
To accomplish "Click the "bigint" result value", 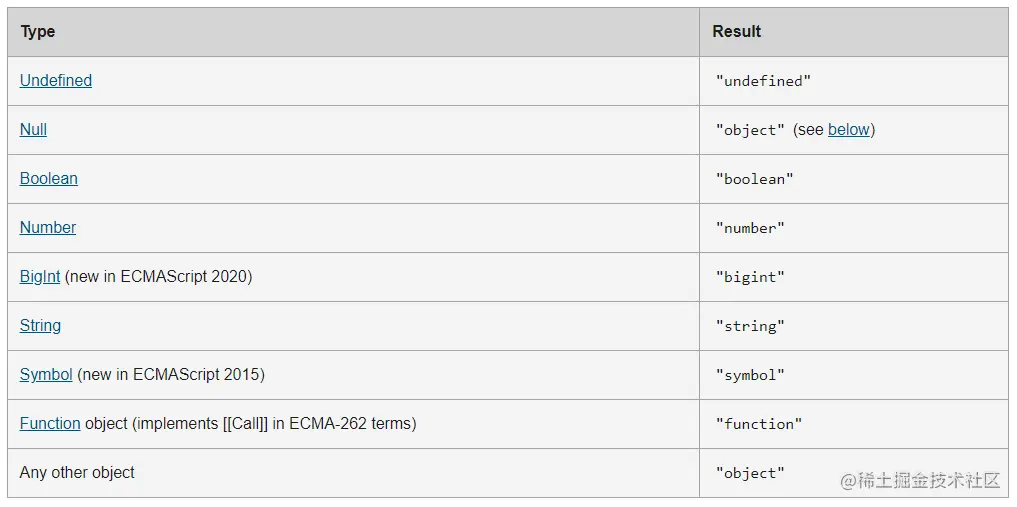I will click(x=750, y=277).
